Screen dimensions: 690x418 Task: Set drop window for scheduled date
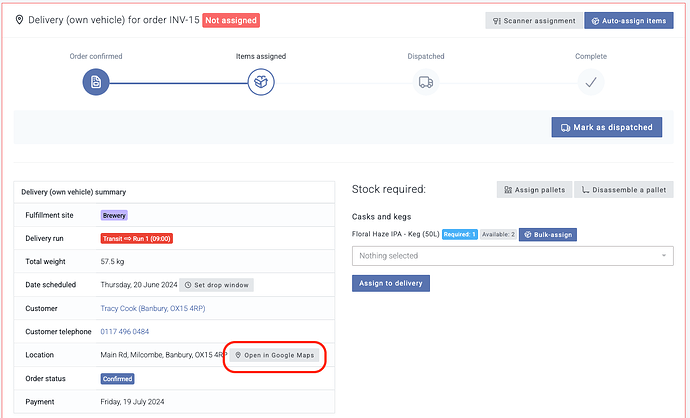point(217,285)
